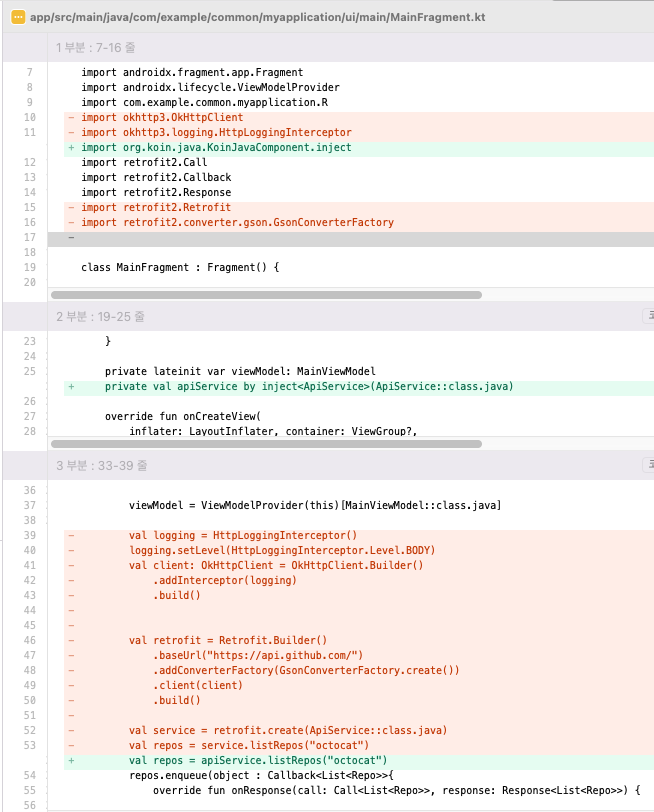
Task: Click line 'import retrofit2.Call'
Action: 144,163
